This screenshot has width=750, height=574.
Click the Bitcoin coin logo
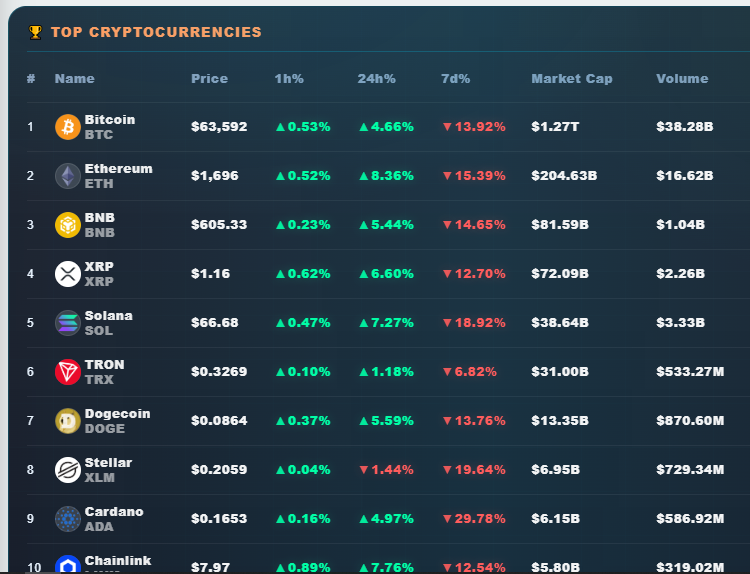click(68, 127)
